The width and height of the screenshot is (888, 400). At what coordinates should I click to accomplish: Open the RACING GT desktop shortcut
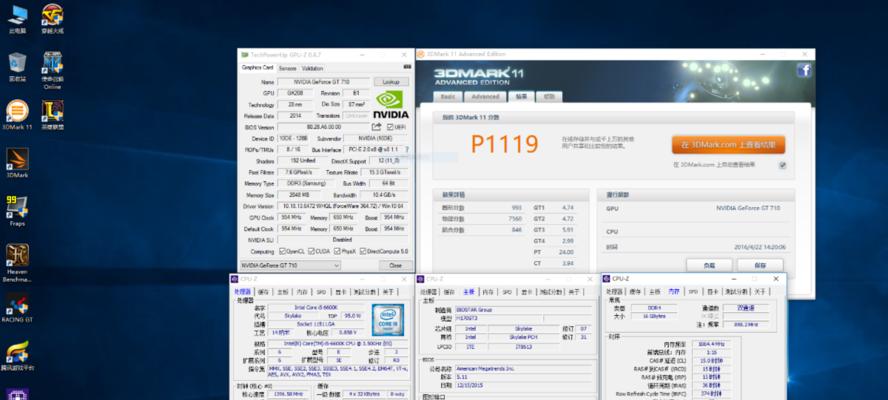tap(18, 308)
